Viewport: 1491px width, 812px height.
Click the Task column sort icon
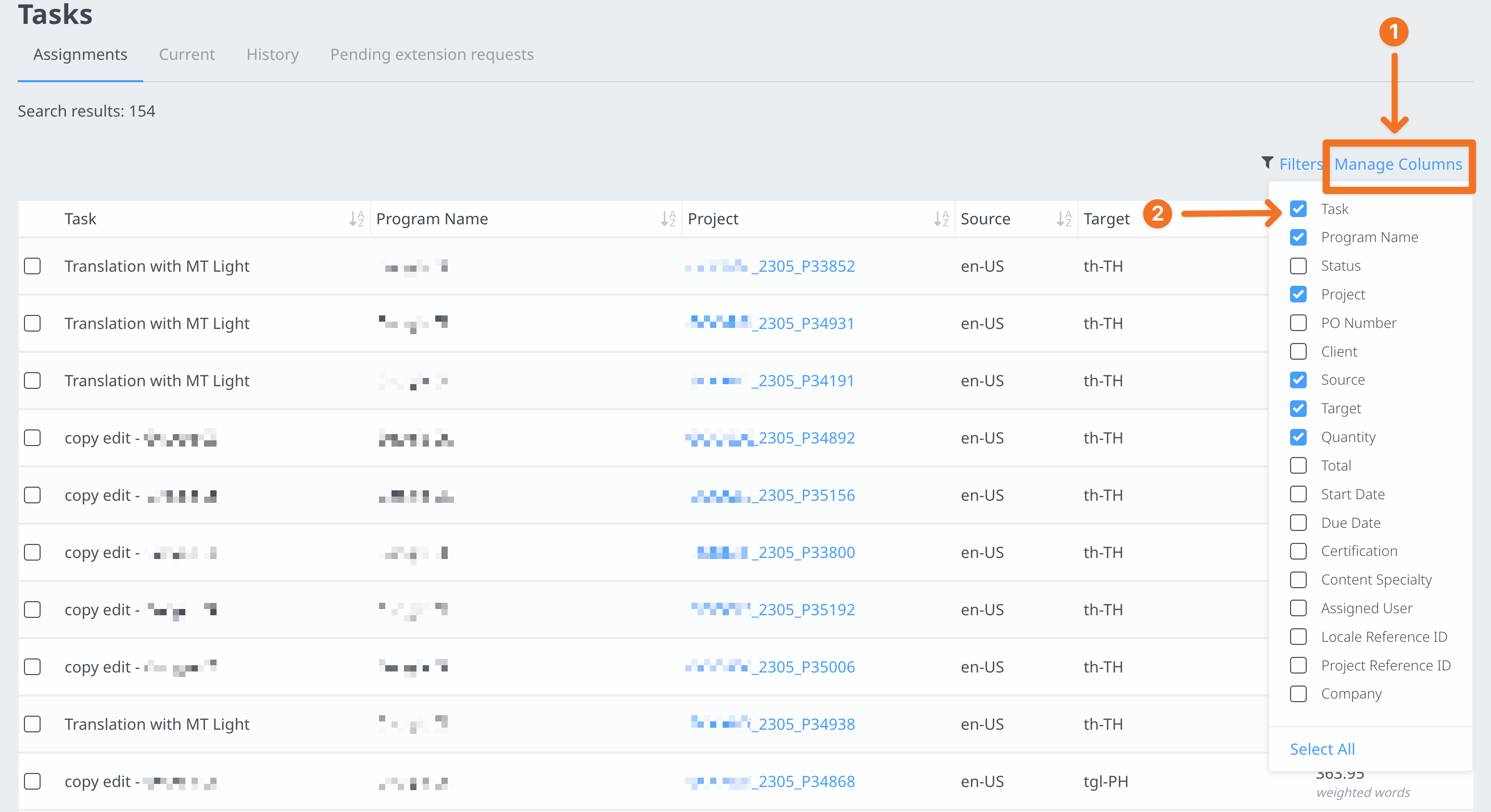tap(357, 219)
